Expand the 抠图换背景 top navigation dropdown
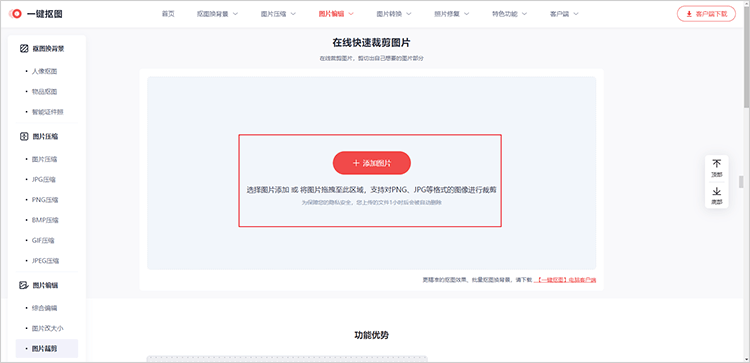This screenshot has height=363, width=750. point(217,14)
